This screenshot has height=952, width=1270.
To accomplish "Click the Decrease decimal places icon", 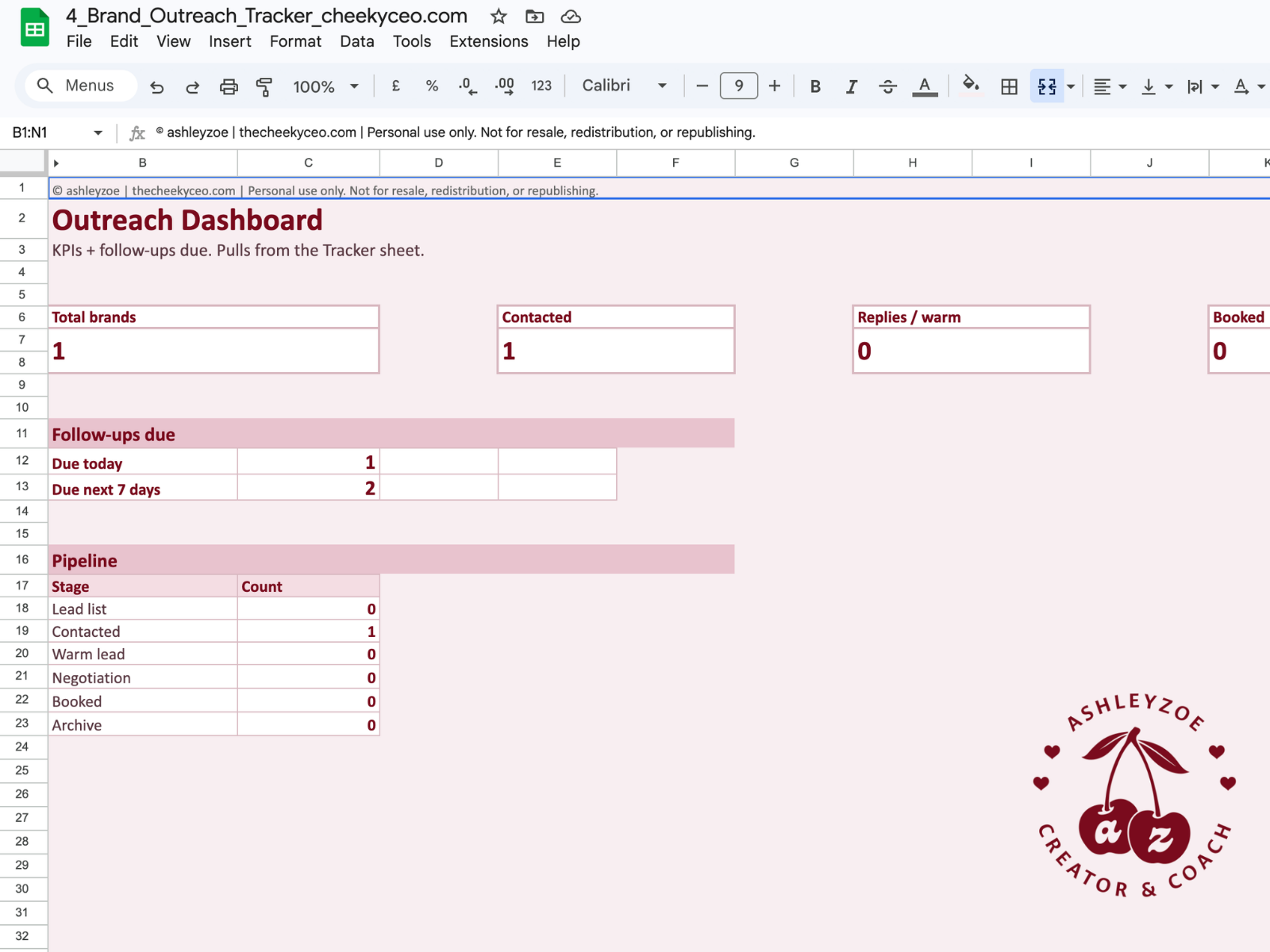I will [467, 86].
